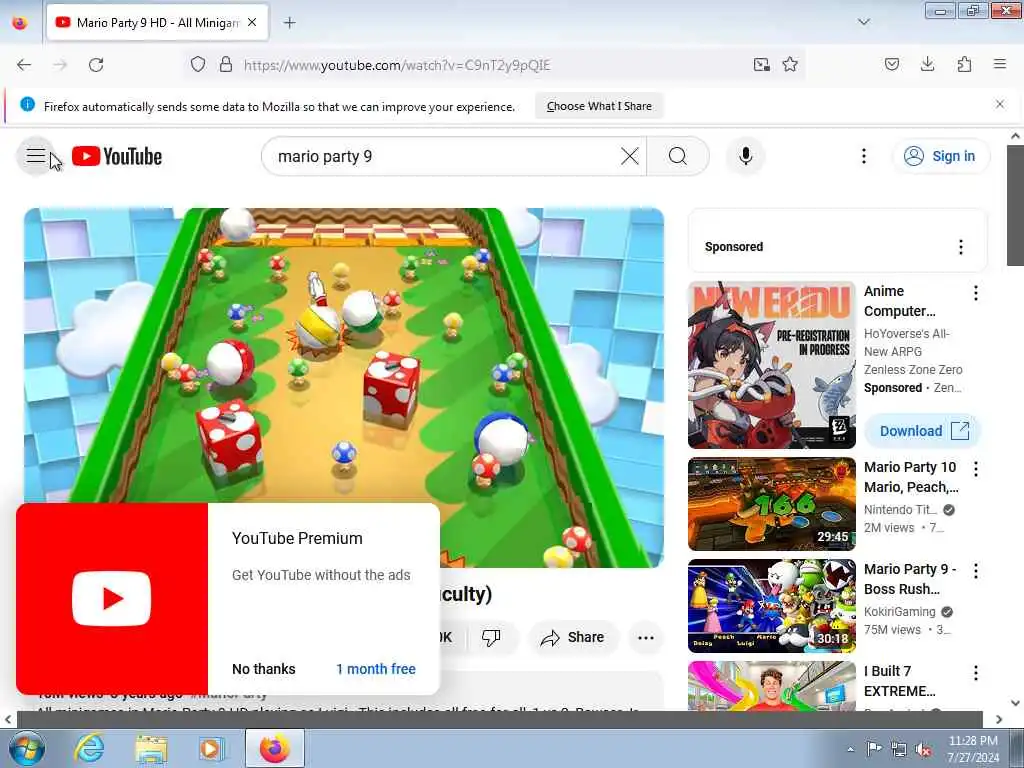Open volume control in system tray
Screen dimensions: 1024x768
tap(923, 749)
